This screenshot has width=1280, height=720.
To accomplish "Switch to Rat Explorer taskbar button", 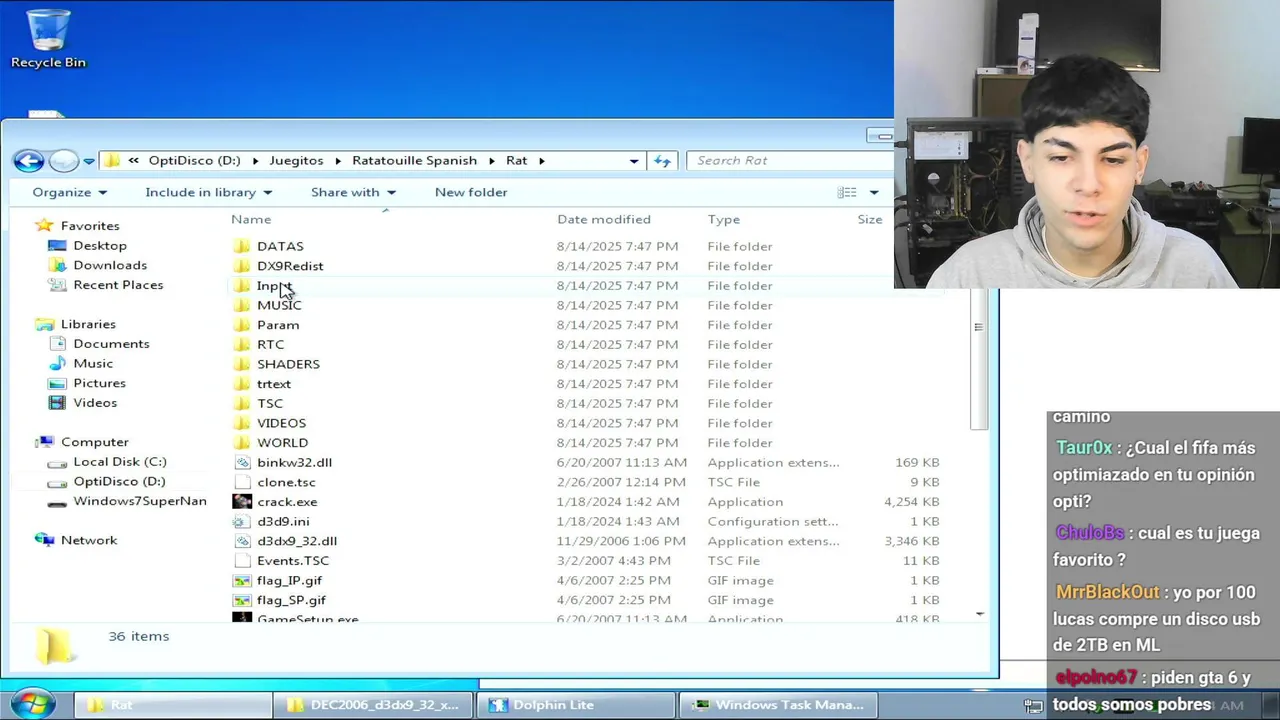I will pyautogui.click(x=172, y=705).
